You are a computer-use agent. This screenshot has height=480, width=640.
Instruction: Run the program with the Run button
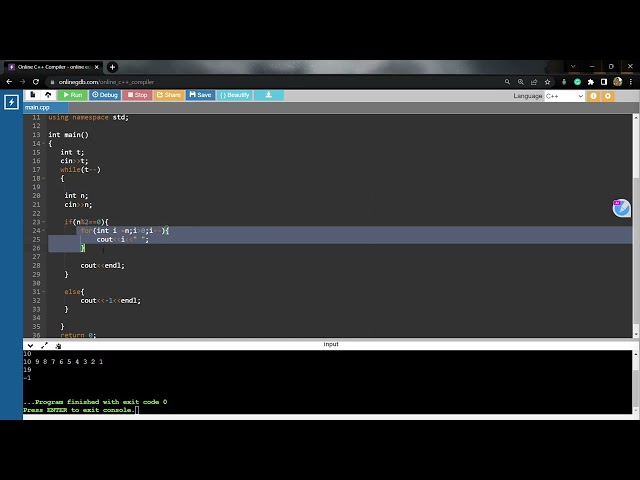[x=72, y=95]
